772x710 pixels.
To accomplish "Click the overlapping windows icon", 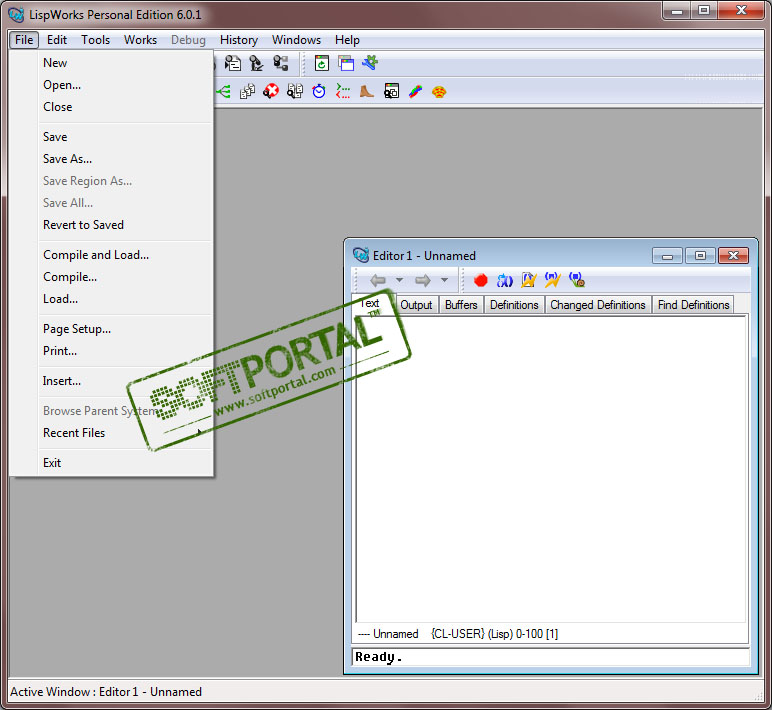I will click(x=346, y=63).
